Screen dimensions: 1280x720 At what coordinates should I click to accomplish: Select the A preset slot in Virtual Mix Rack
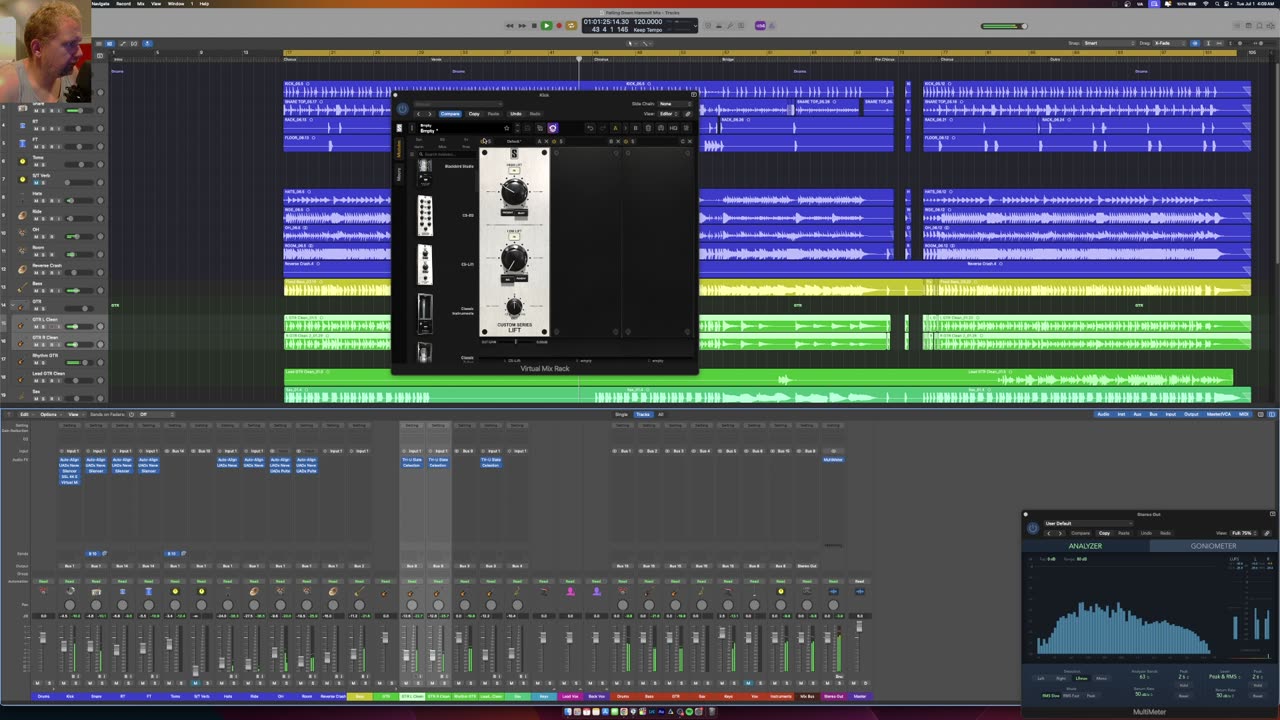(615, 128)
